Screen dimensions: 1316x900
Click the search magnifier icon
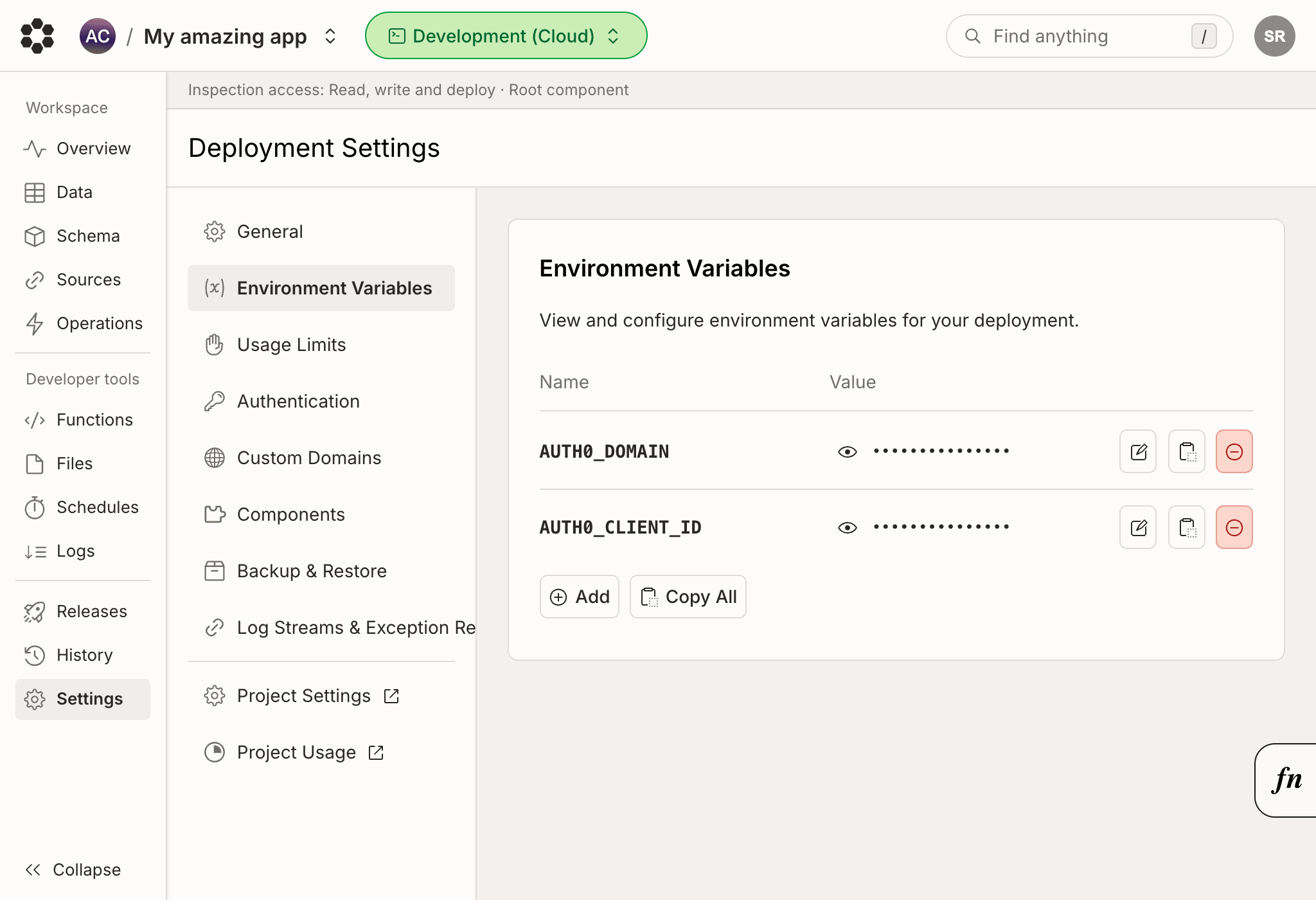[x=973, y=36]
